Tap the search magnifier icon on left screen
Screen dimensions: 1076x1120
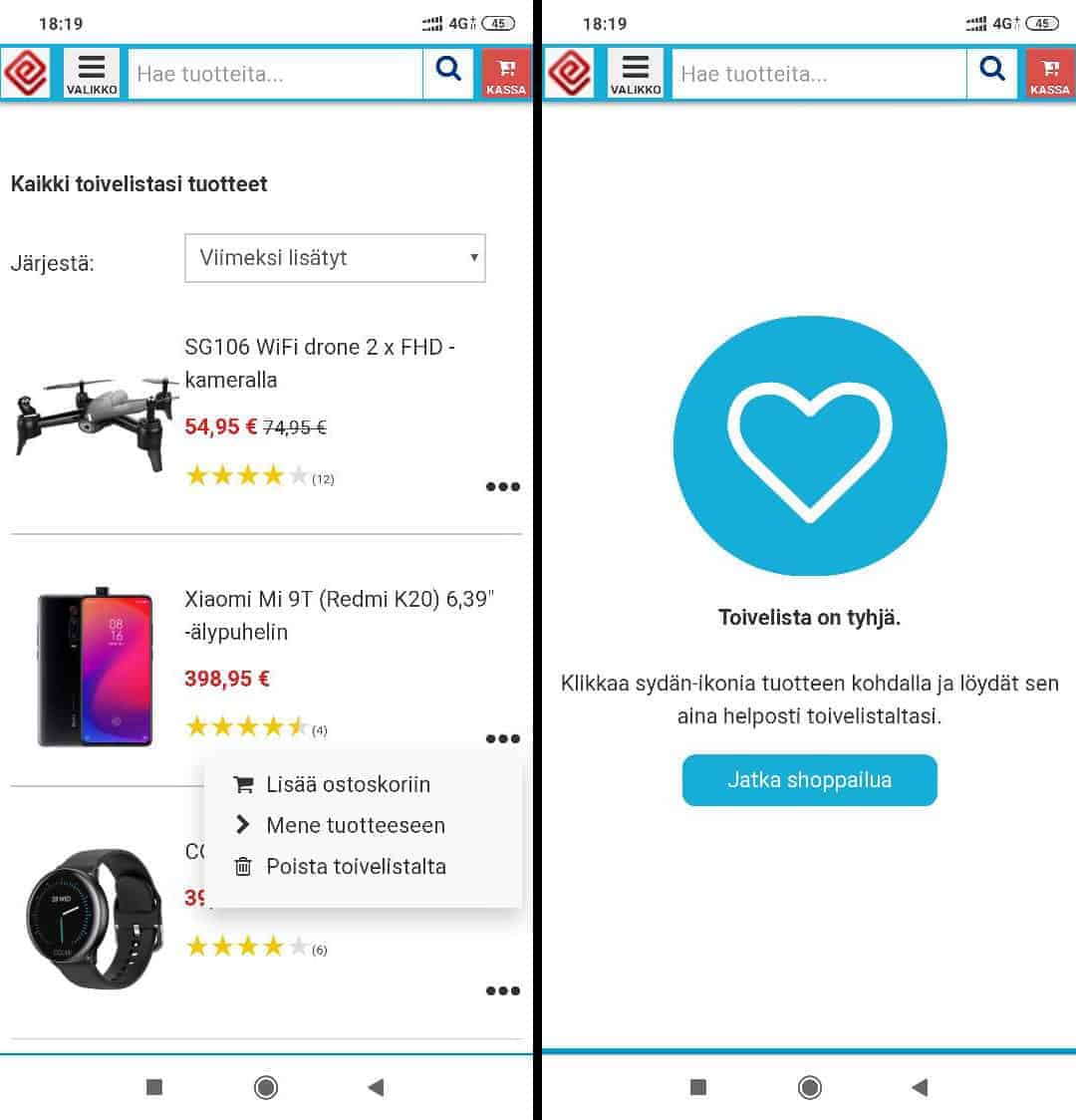click(x=448, y=73)
